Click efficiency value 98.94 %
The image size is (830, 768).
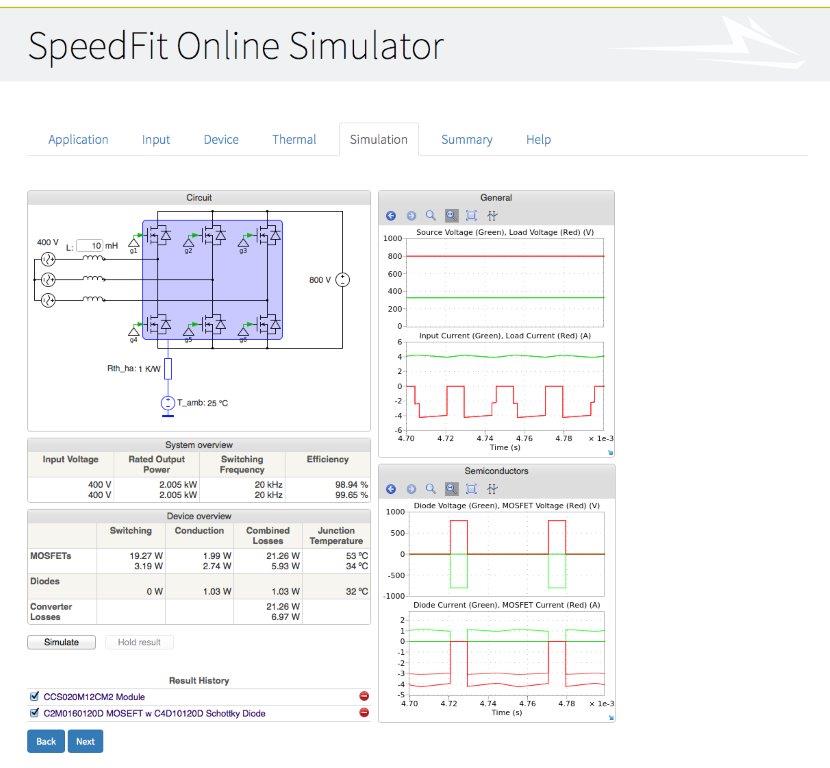click(x=351, y=485)
